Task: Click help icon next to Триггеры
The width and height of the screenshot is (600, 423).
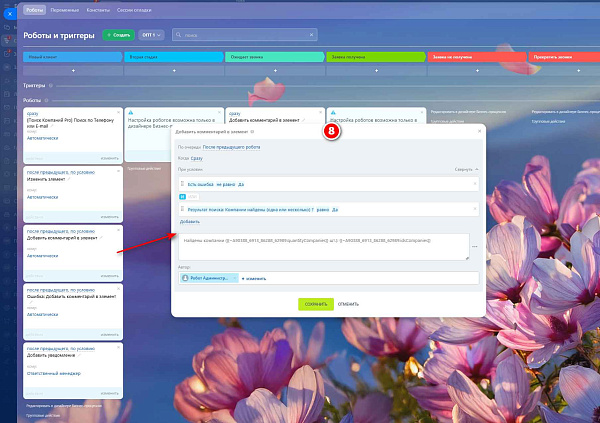Action: 51,85
